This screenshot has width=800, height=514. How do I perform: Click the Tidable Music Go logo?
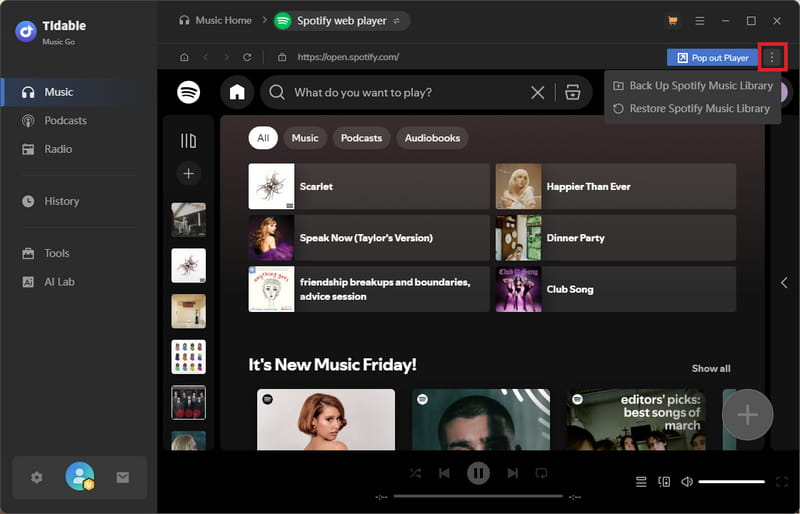pyautogui.click(x=51, y=32)
